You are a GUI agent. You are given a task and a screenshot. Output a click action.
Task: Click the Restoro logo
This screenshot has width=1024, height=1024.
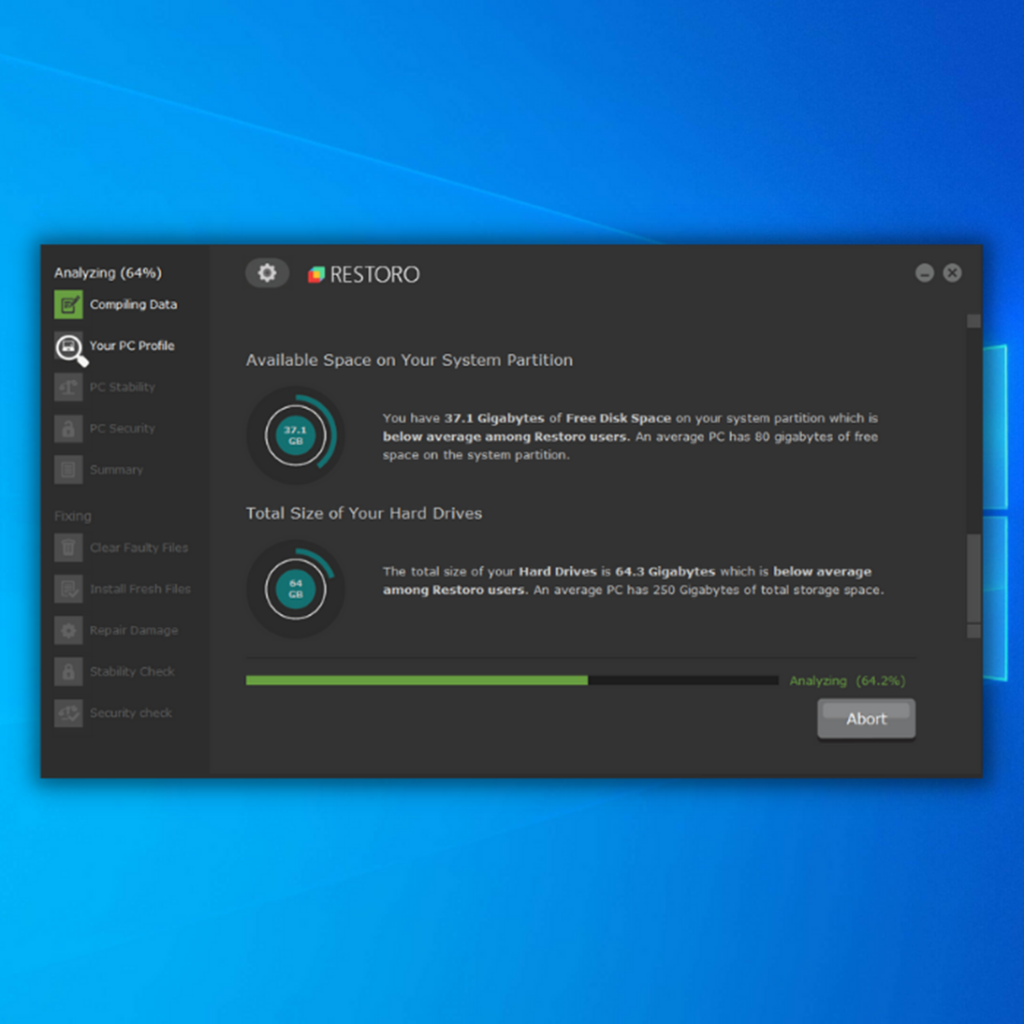[364, 274]
